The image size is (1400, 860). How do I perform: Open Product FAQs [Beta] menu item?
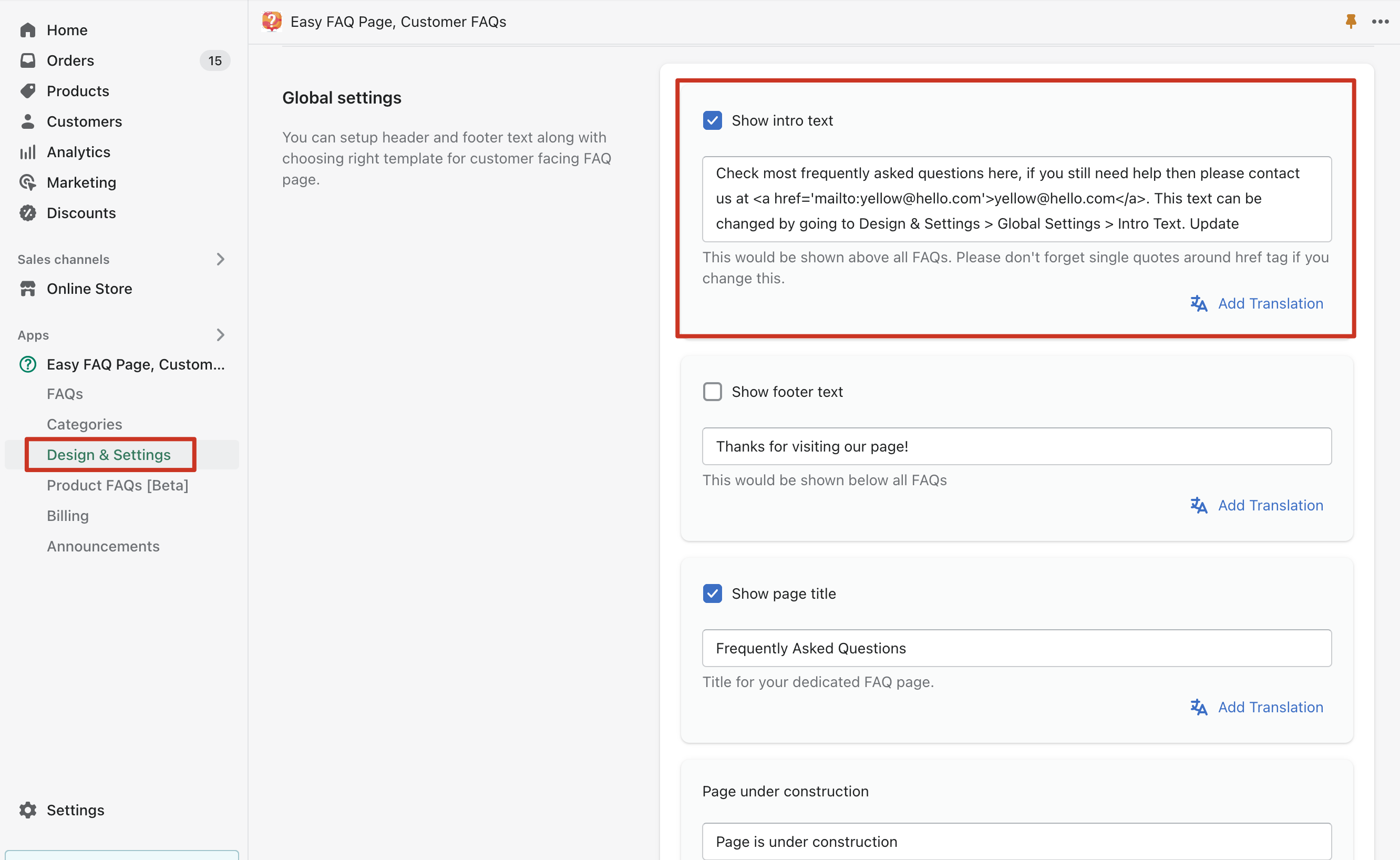click(117, 485)
